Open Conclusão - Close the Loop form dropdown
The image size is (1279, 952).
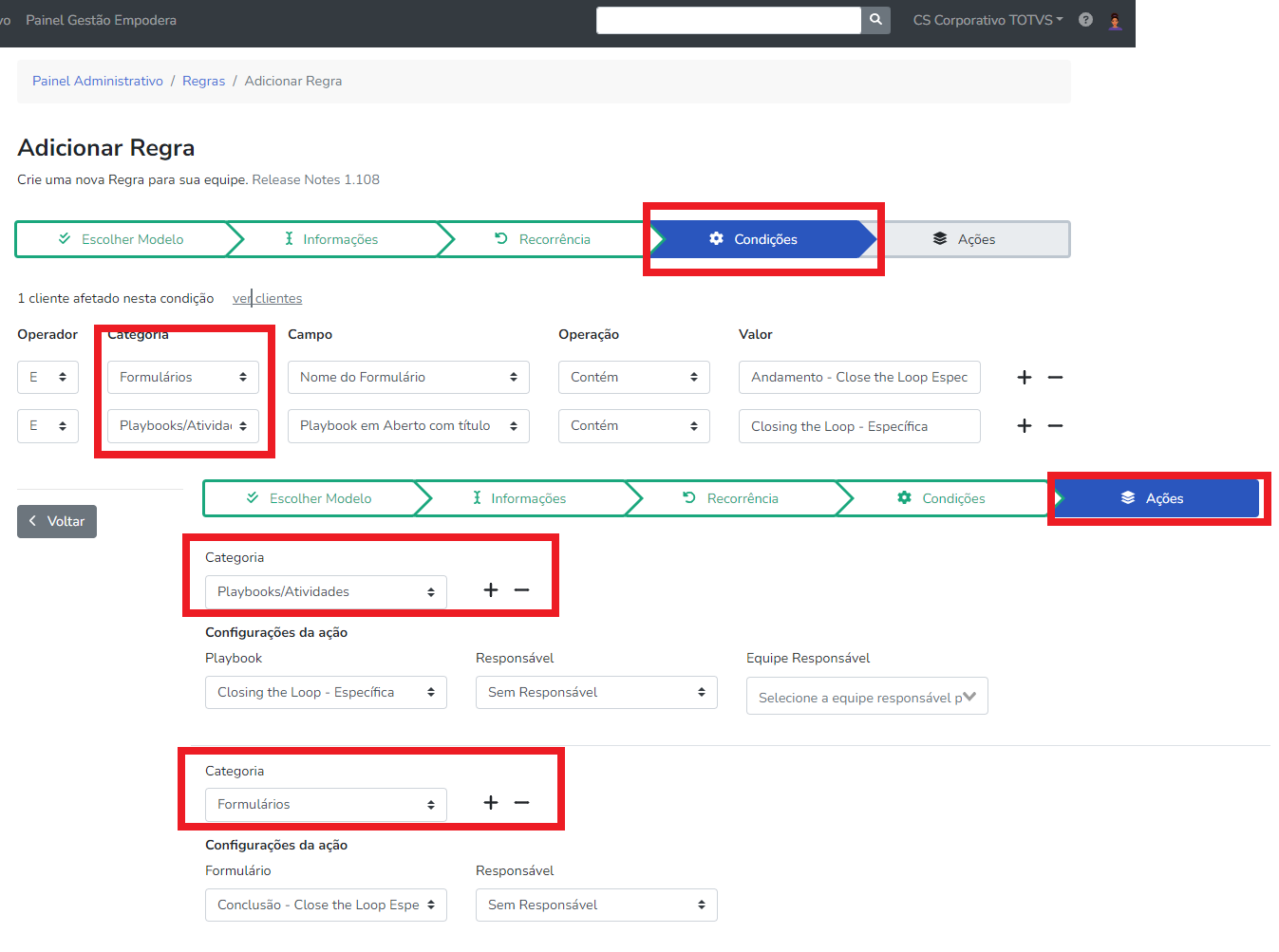pos(326,905)
